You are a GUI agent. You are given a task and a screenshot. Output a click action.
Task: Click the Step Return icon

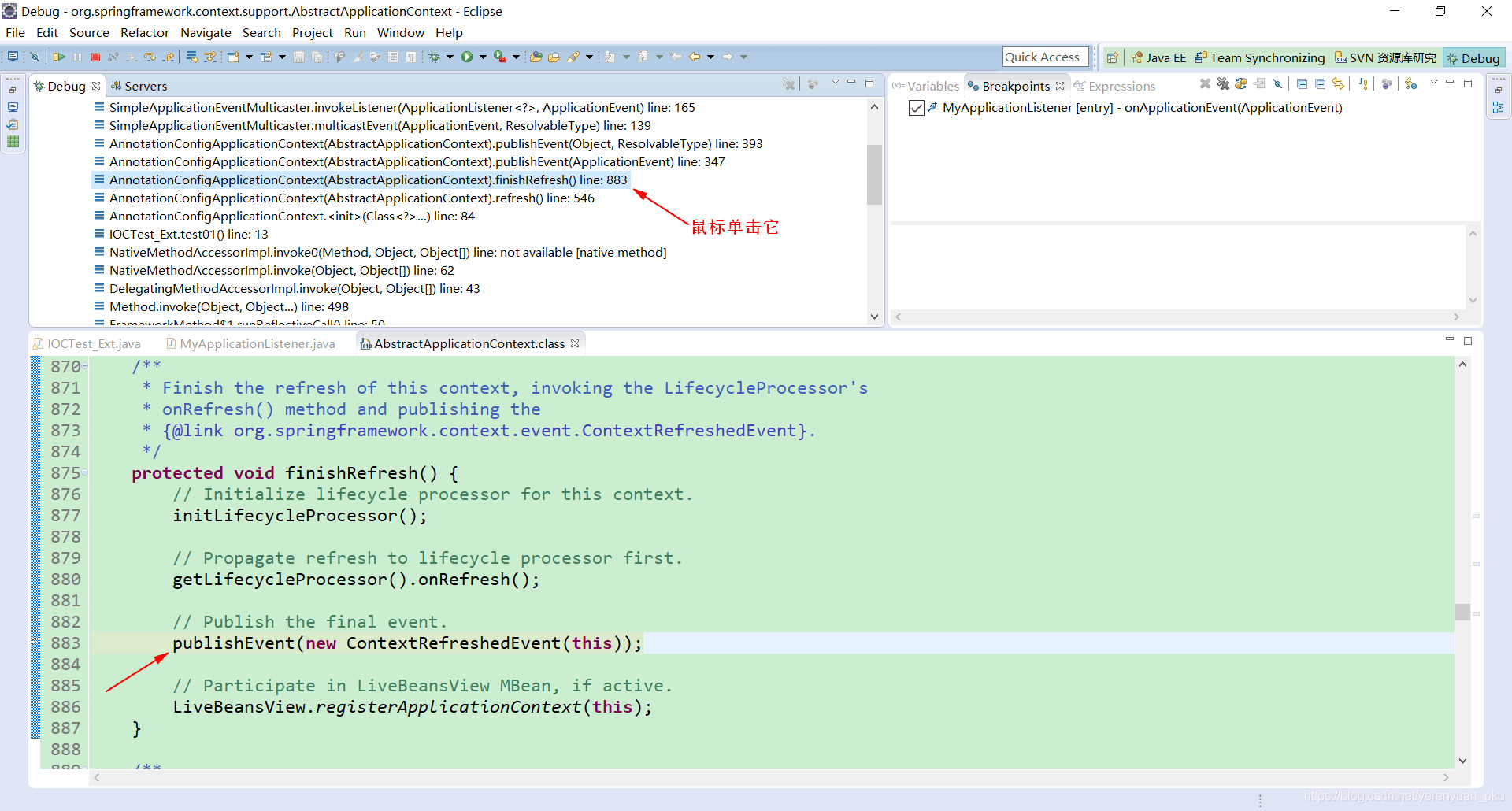[x=169, y=57]
